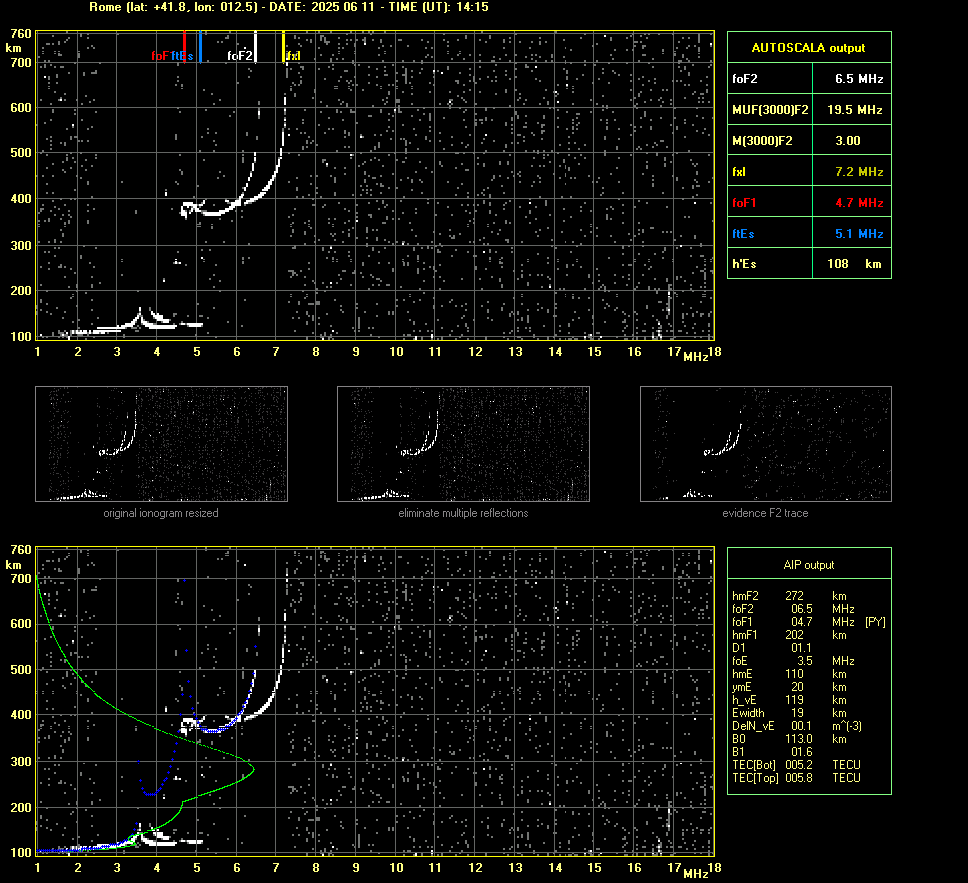
Task: Click the 'hmF2' row value '272'
Action: (x=795, y=596)
